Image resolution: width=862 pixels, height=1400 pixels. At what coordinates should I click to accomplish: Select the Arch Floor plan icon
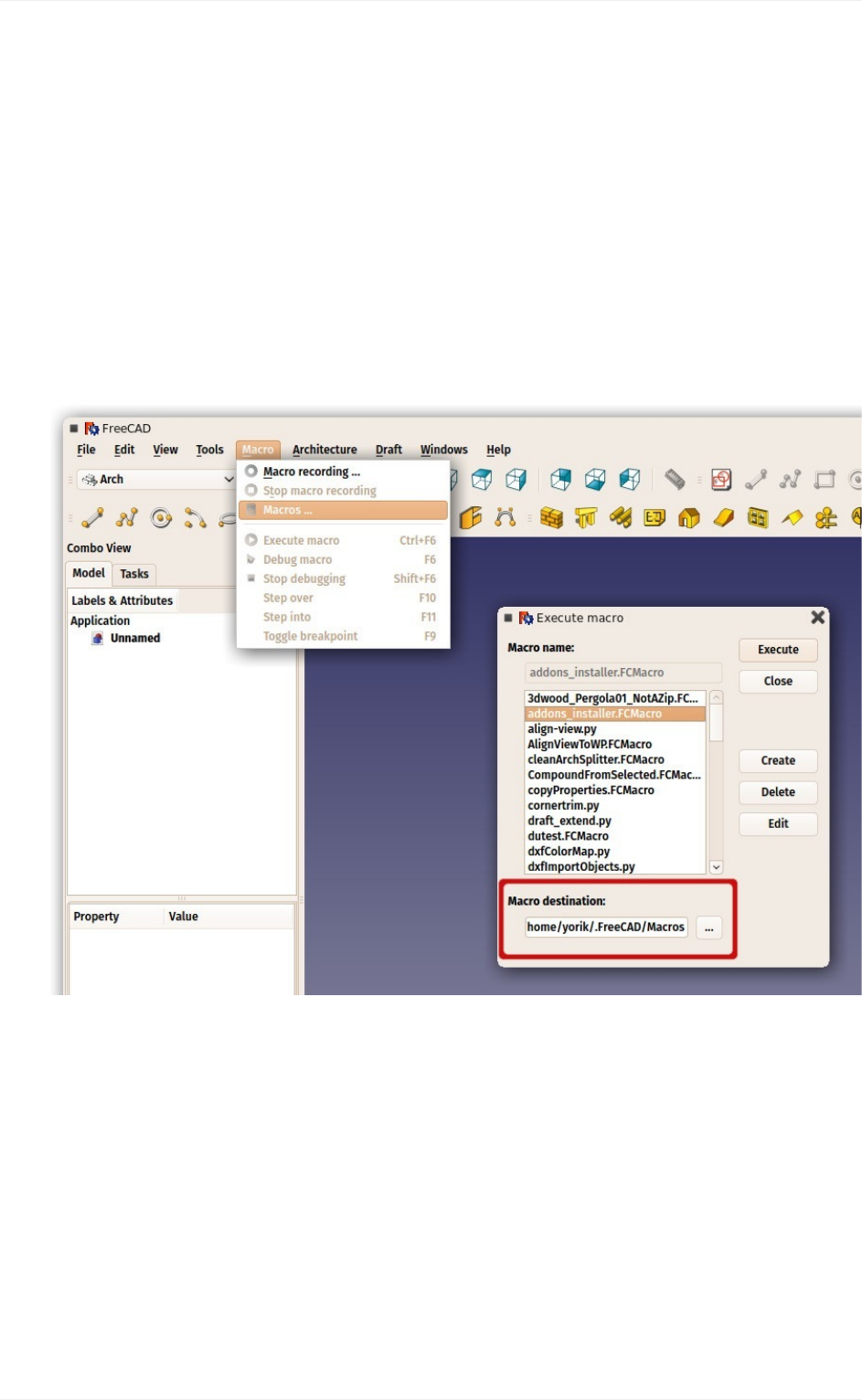(654, 518)
